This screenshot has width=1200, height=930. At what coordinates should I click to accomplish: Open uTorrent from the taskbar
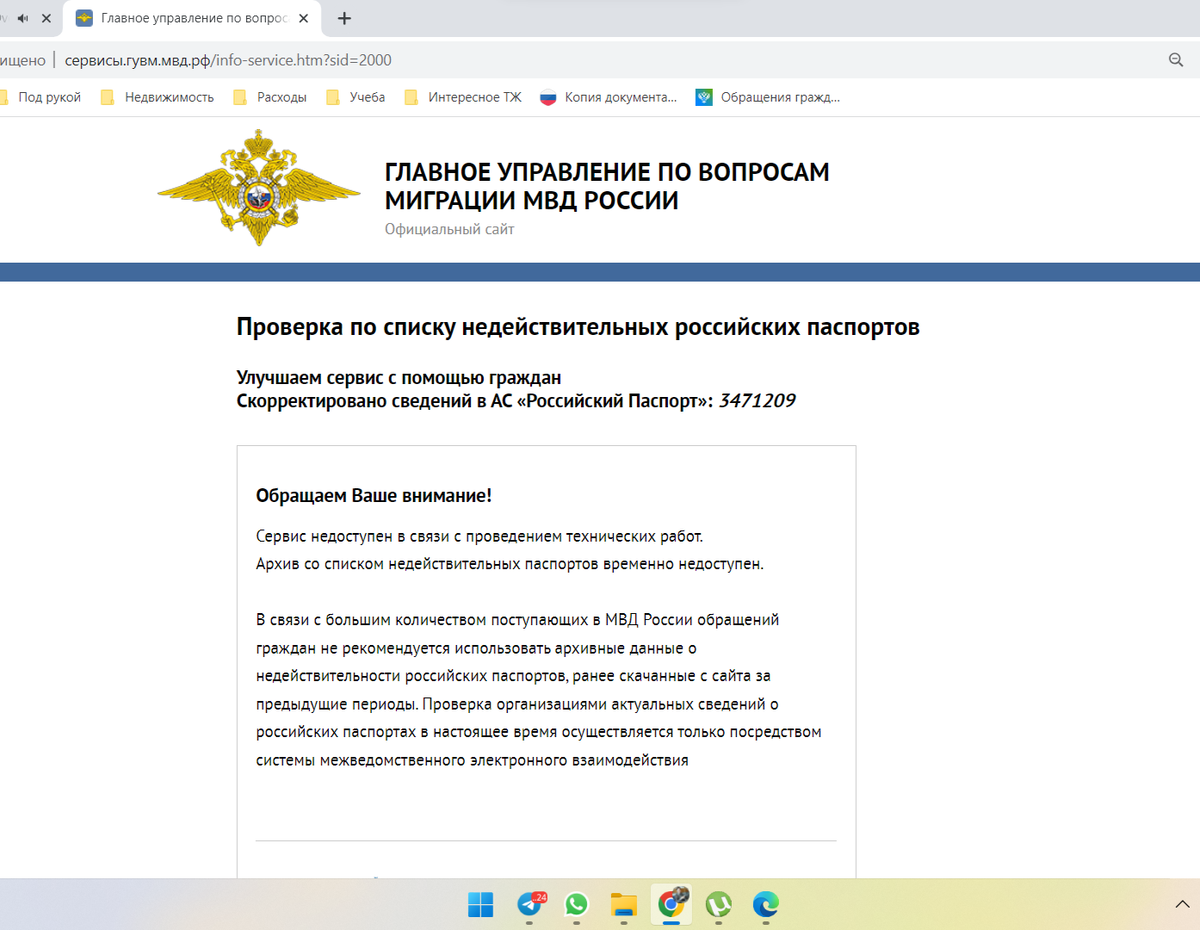pyautogui.click(x=718, y=905)
